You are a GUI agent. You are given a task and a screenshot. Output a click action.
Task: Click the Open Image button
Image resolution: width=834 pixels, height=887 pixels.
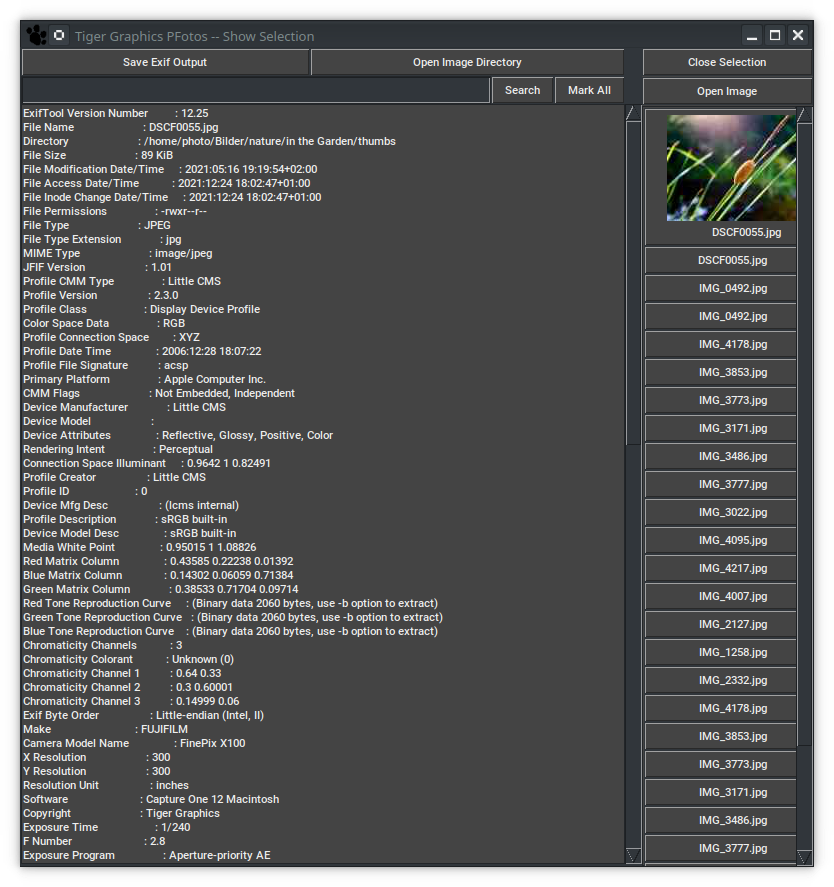[x=727, y=91]
